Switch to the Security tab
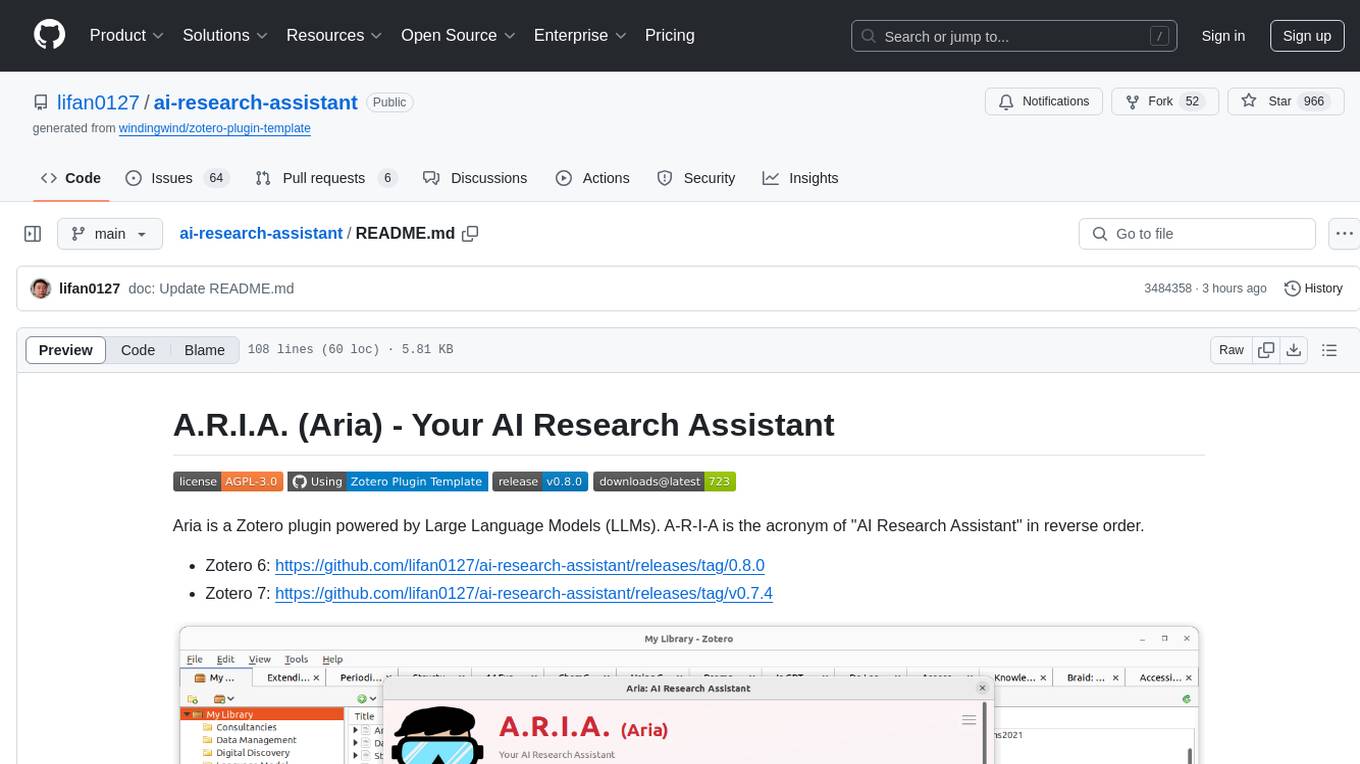Screen dimensions: 1360x764 pyautogui.click(x=696, y=178)
